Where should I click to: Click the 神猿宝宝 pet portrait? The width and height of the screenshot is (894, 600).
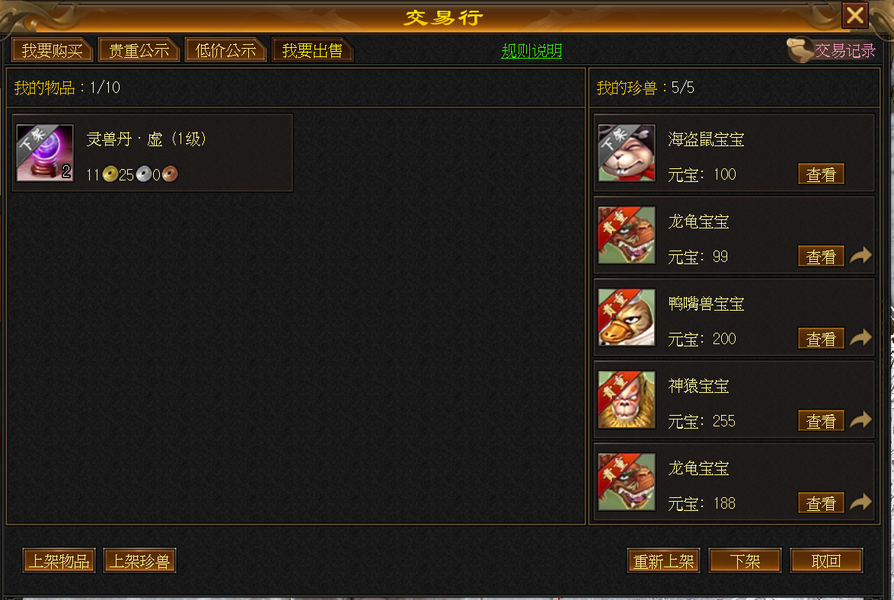(x=626, y=399)
